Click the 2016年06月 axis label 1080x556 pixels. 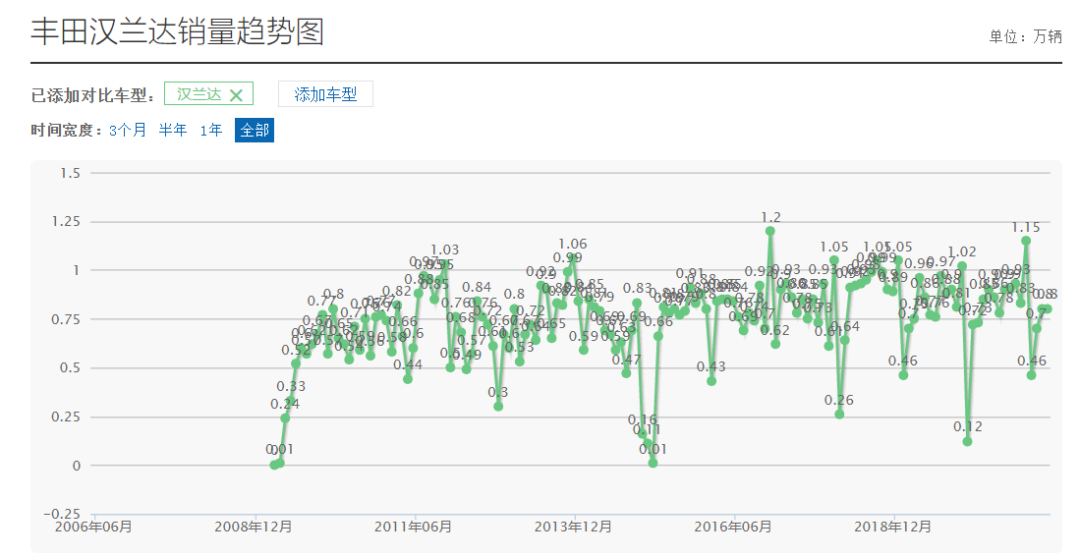pos(733,527)
